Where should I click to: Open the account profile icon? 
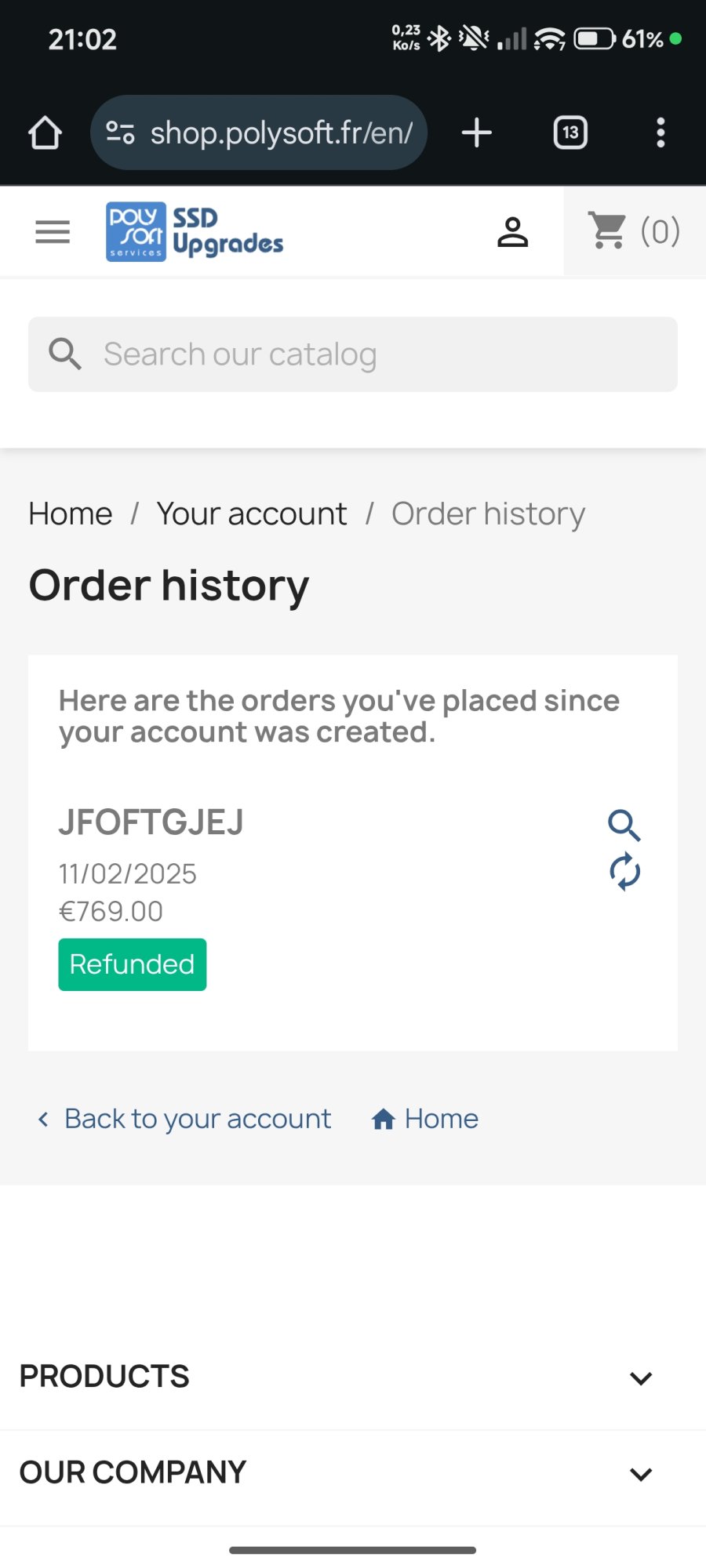513,230
